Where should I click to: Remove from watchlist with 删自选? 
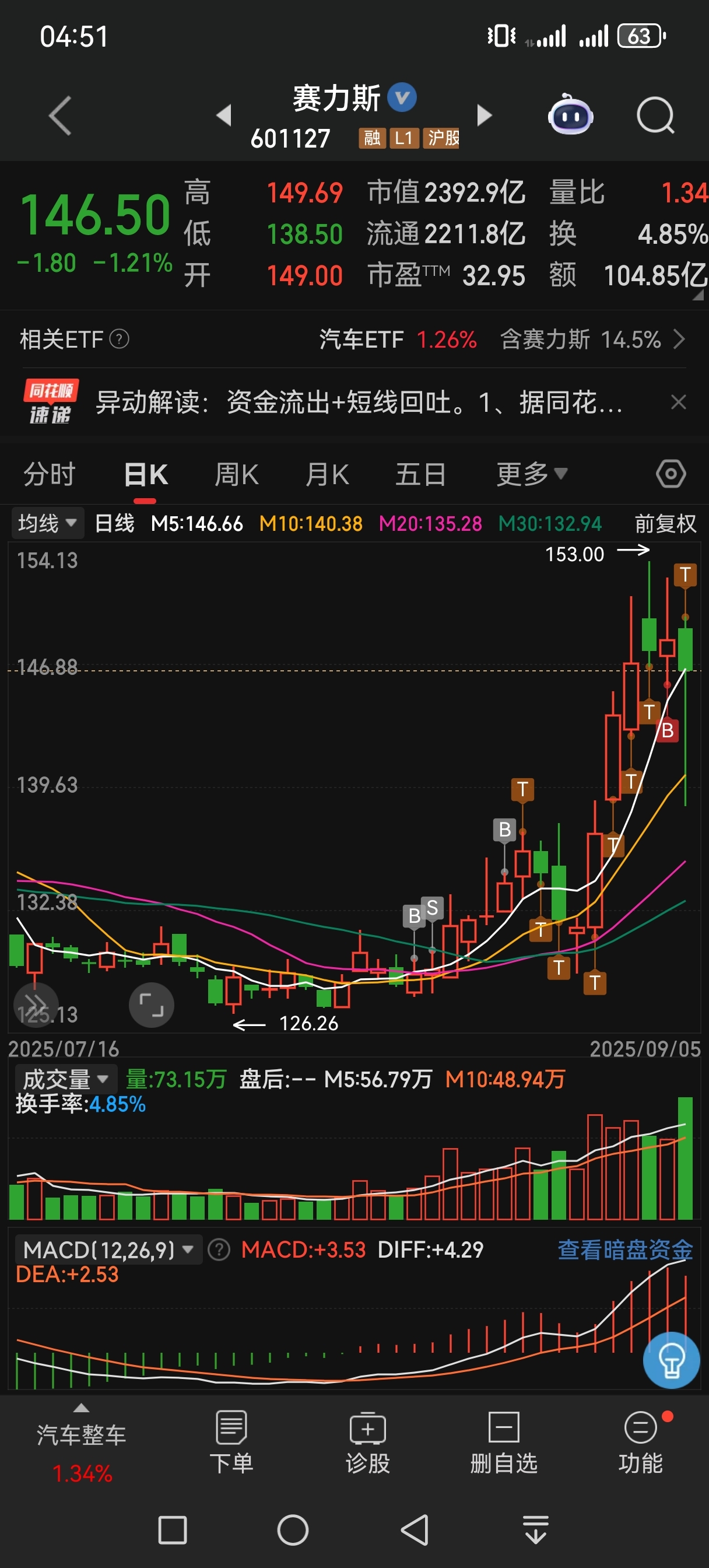[504, 1443]
